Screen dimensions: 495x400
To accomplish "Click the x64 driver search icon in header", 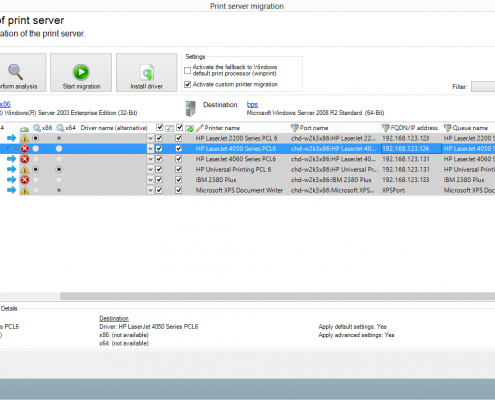I will pos(60,128).
